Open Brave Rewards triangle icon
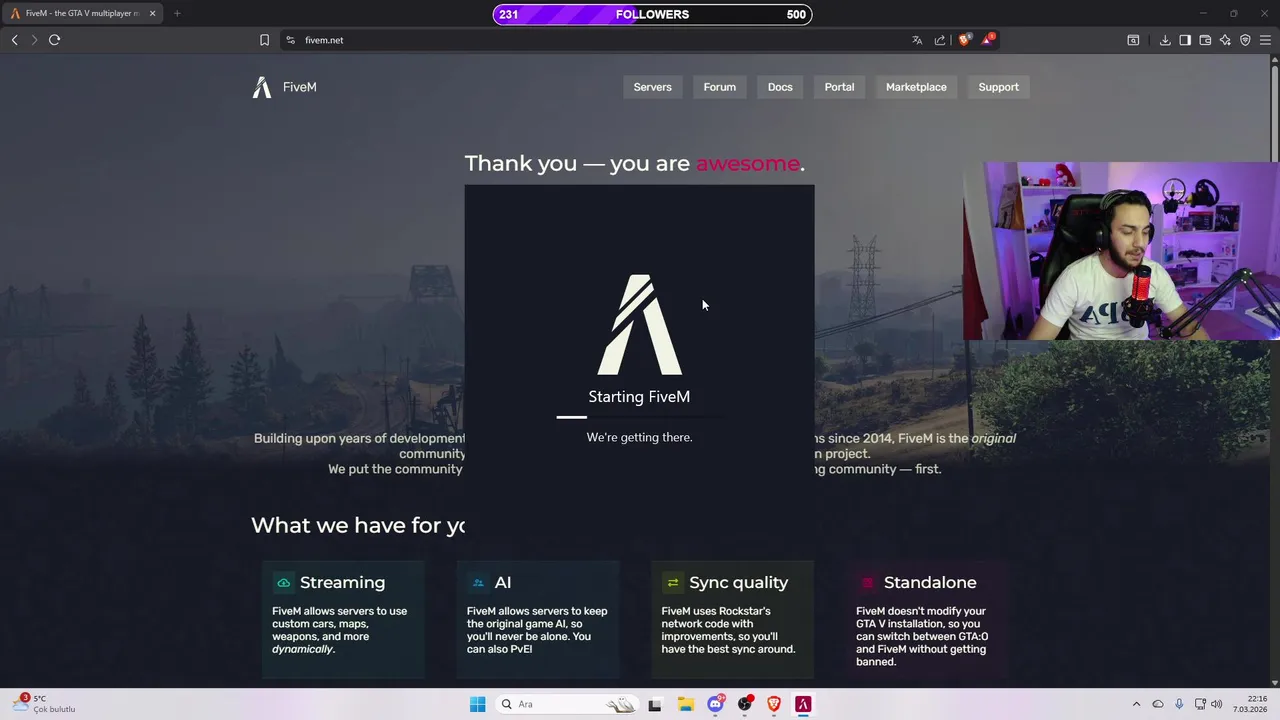This screenshot has width=1280, height=720. tap(988, 40)
